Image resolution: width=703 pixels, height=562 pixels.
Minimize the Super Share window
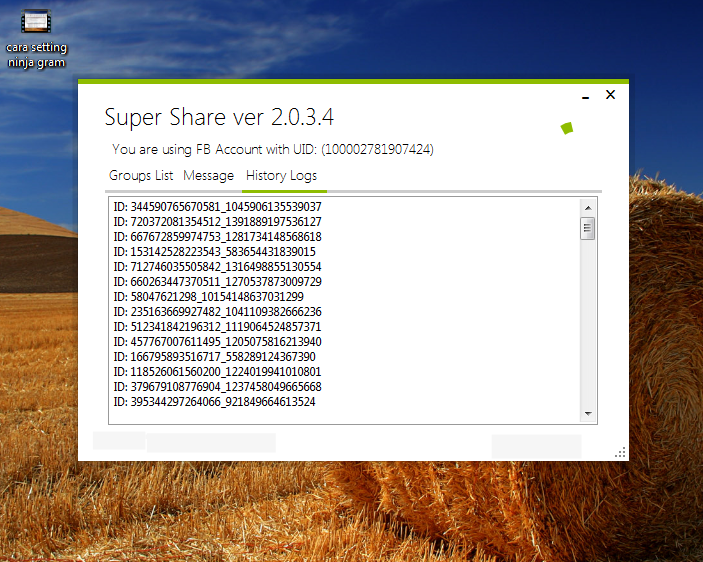[586, 96]
